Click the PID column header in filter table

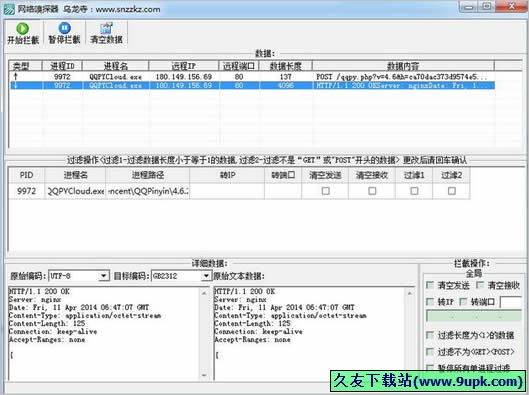(26, 175)
